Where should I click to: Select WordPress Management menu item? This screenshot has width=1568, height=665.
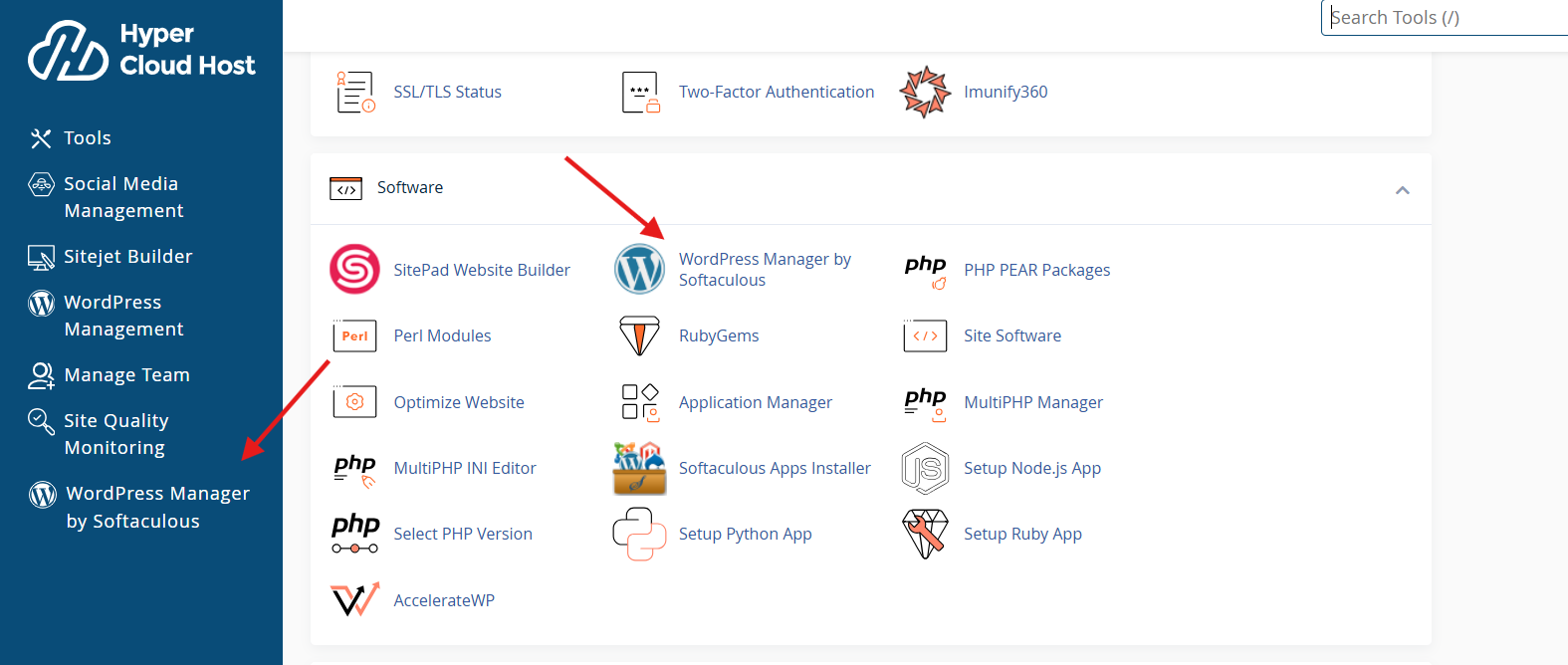tap(123, 316)
